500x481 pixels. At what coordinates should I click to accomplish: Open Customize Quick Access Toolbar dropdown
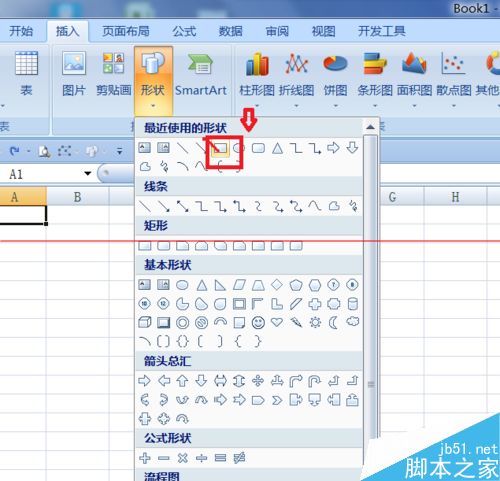click(x=119, y=152)
